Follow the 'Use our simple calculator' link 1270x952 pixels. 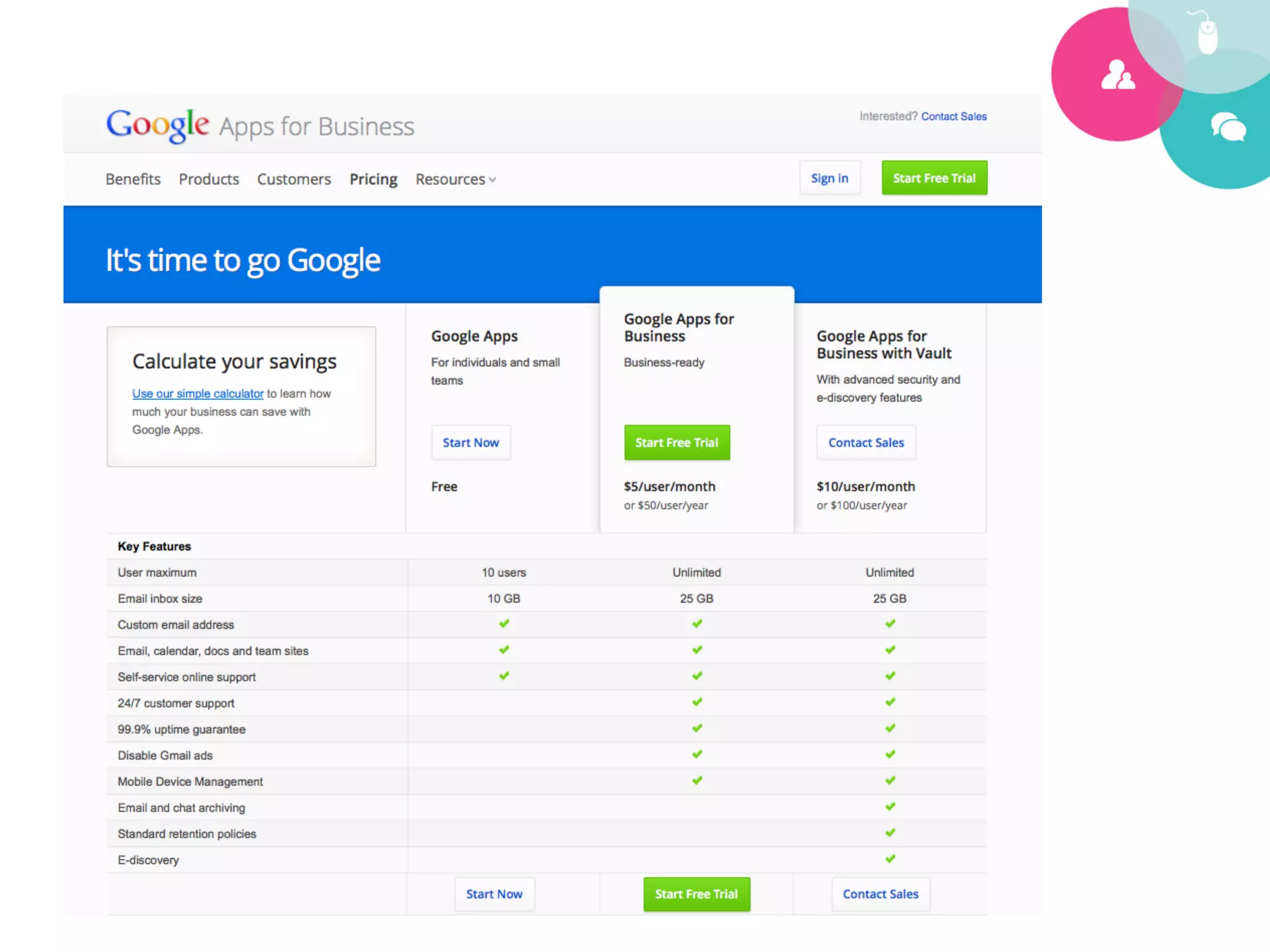pyautogui.click(x=198, y=394)
